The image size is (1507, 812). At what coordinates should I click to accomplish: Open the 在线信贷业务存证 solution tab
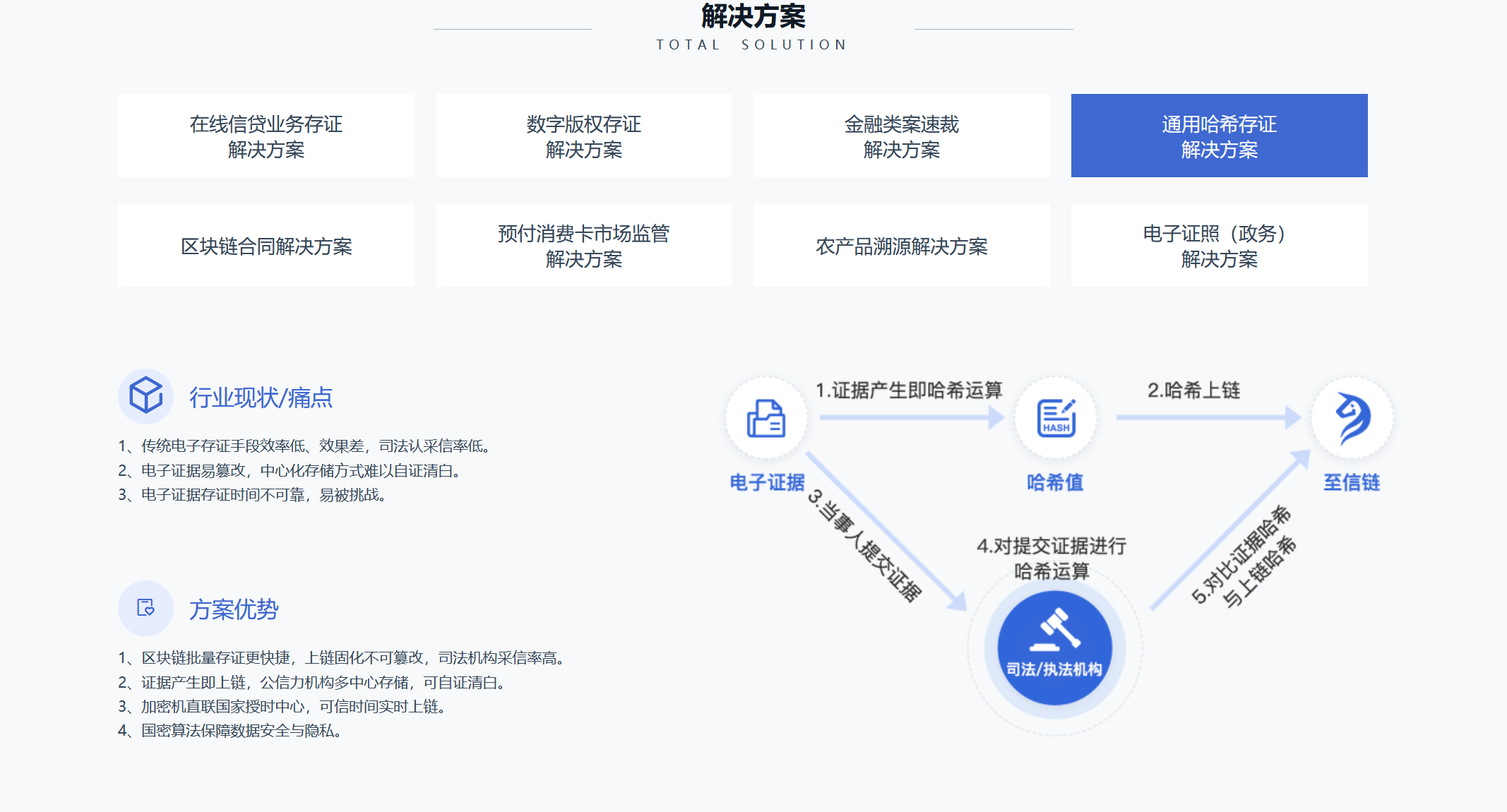266,136
